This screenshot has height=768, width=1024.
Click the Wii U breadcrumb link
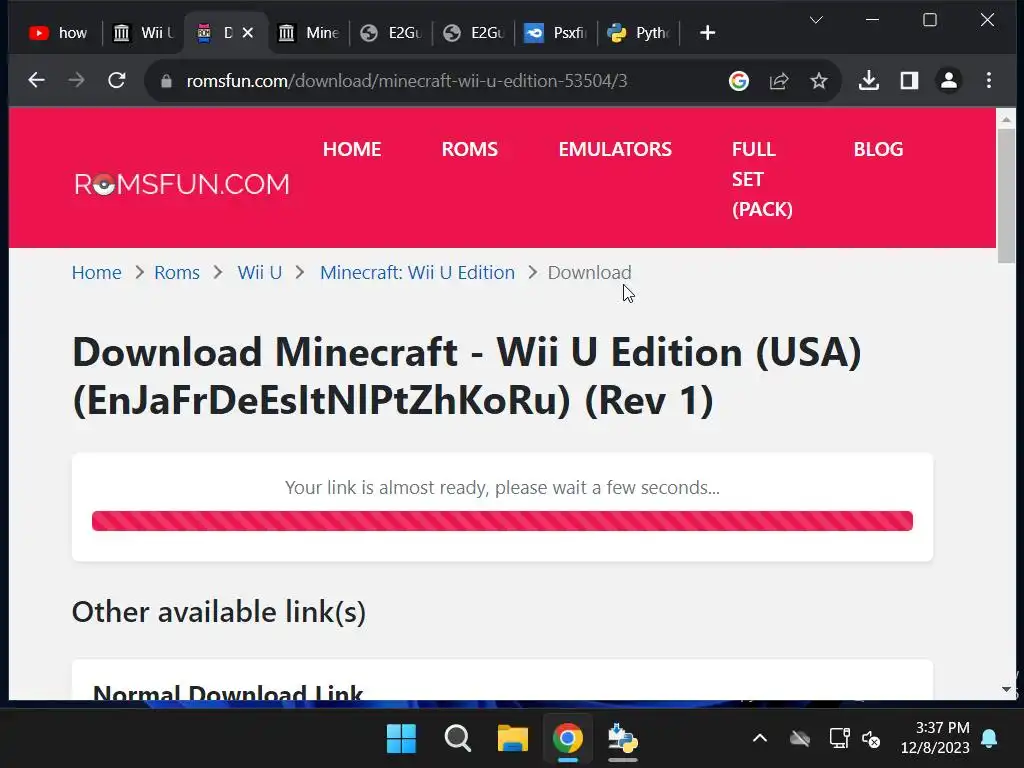click(260, 272)
